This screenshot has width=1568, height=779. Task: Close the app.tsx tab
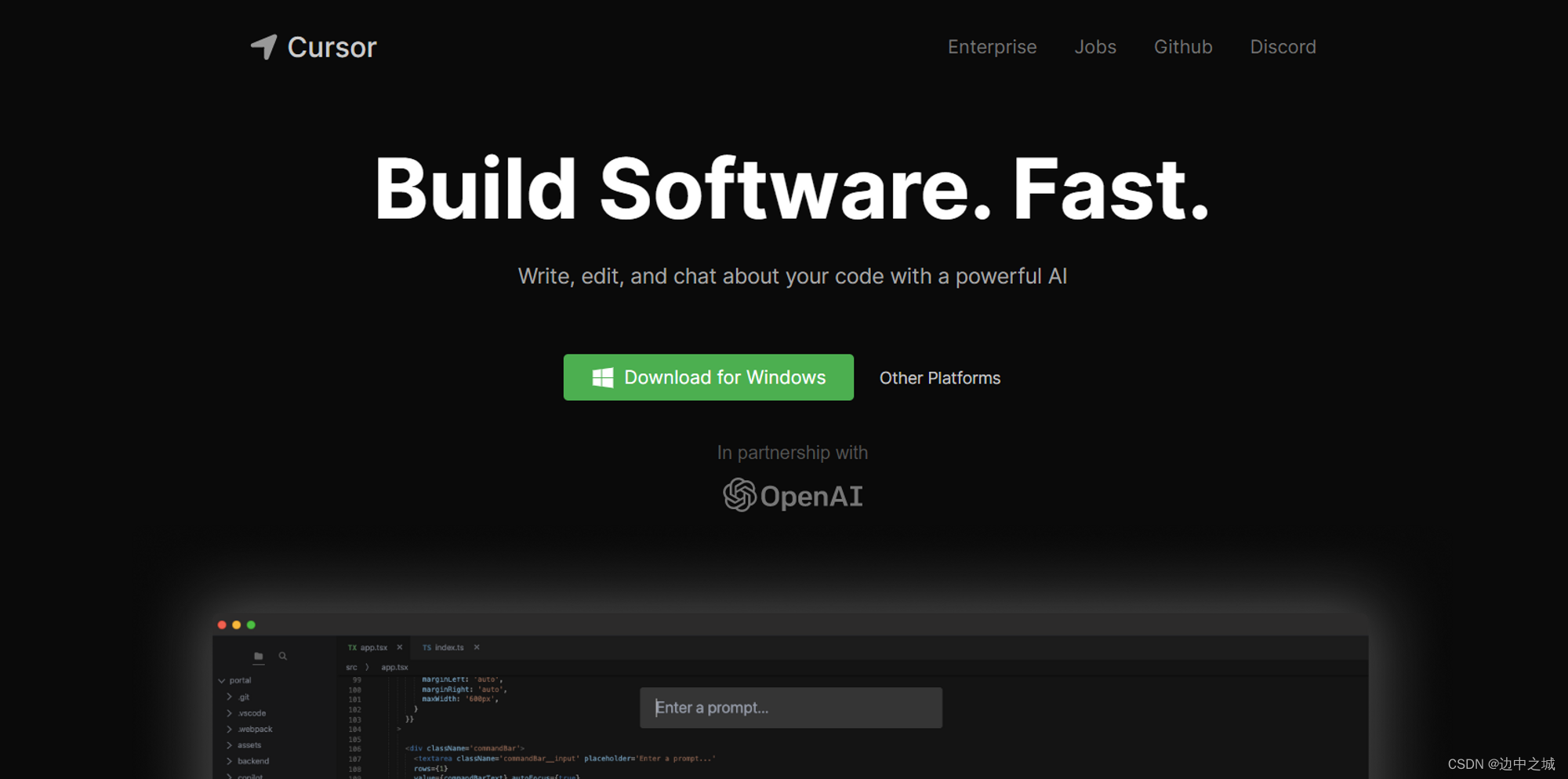coord(400,647)
